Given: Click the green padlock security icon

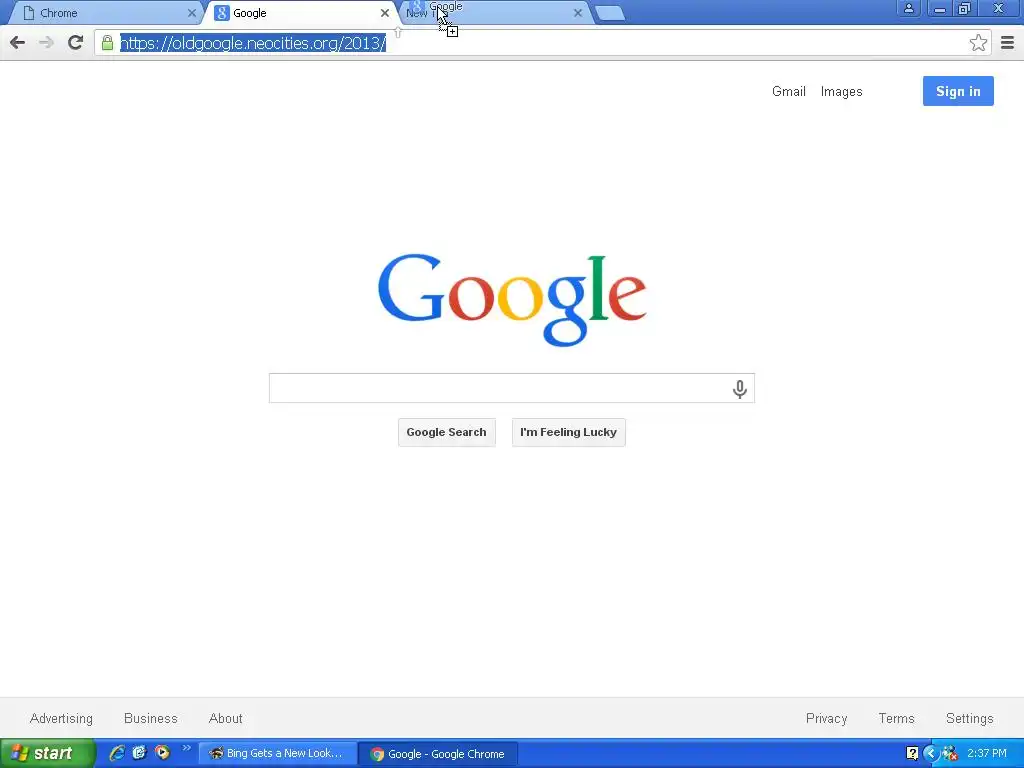Looking at the screenshot, I should tap(107, 43).
